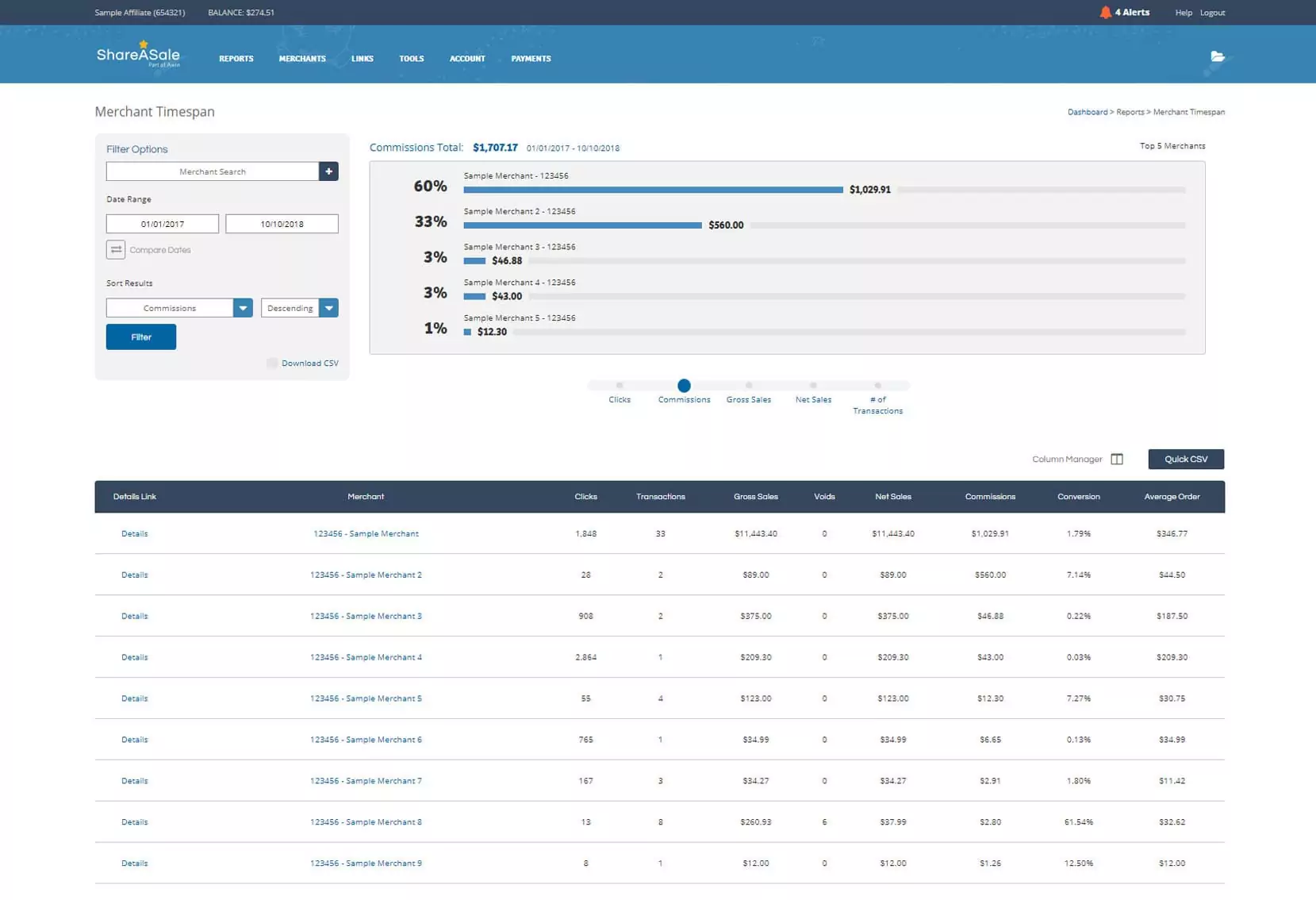The image size is (1316, 900).
Task: Click the start date field 01/01/2017
Action: (163, 224)
